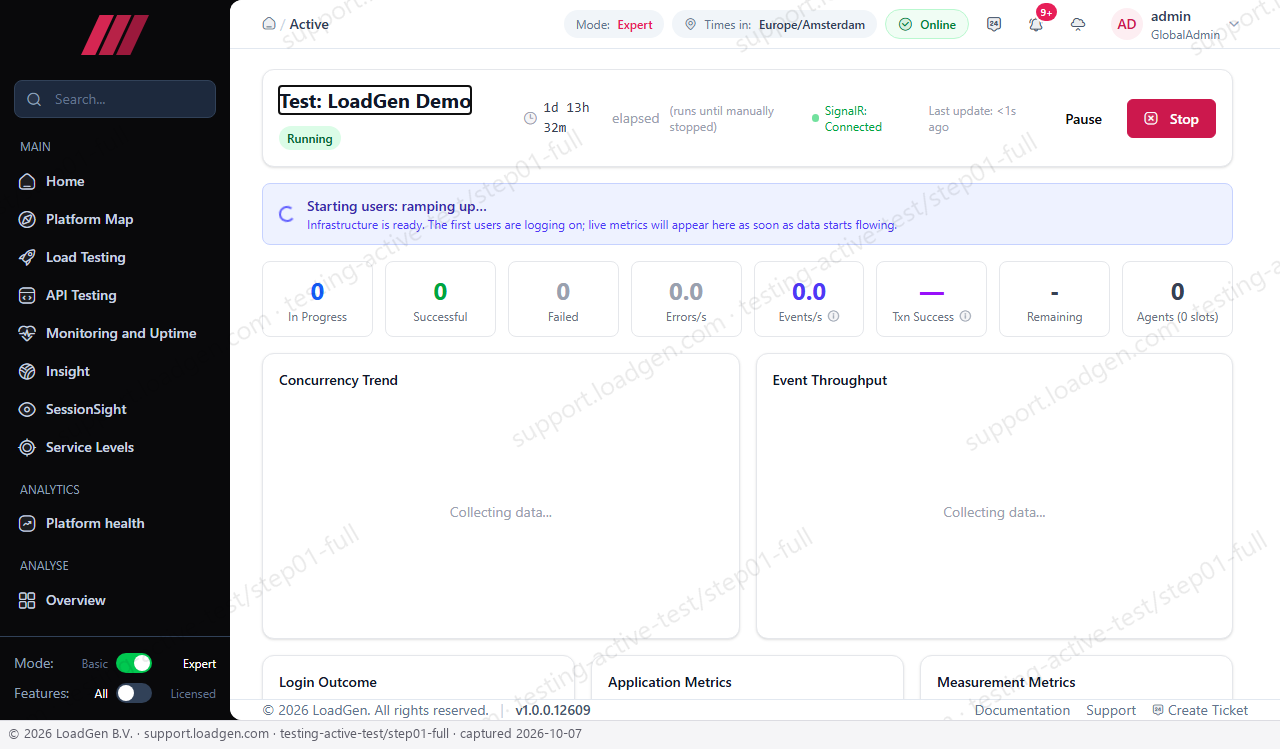Toggle the All/Licensed features switch
This screenshot has width=1280, height=749.
tap(134, 693)
